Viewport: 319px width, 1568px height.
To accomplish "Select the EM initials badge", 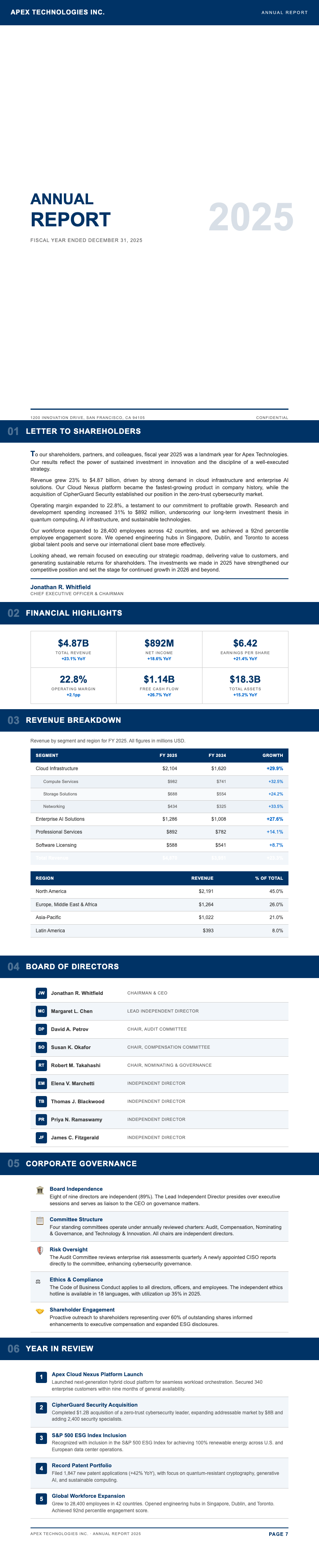I will [x=41, y=1083].
